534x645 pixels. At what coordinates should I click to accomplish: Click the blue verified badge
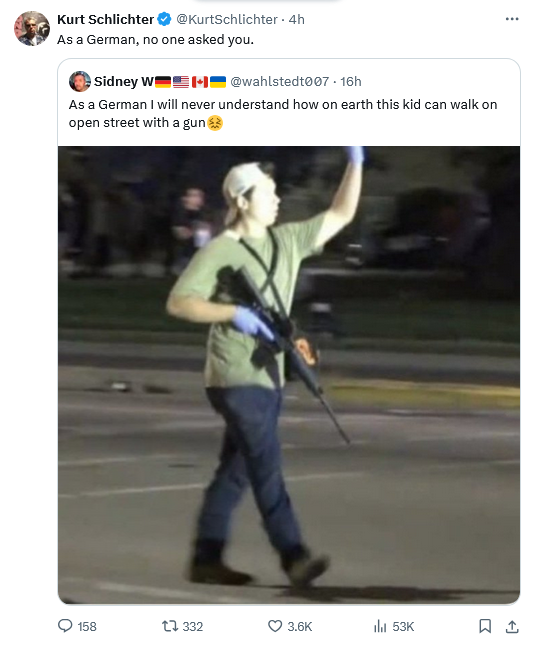pyautogui.click(x=165, y=19)
